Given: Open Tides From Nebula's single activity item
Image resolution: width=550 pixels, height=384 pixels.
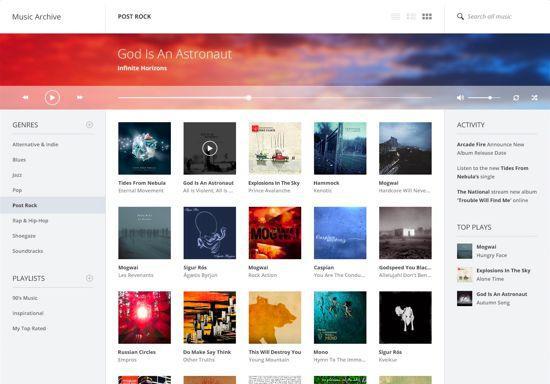Looking at the screenshot, I should [492, 172].
